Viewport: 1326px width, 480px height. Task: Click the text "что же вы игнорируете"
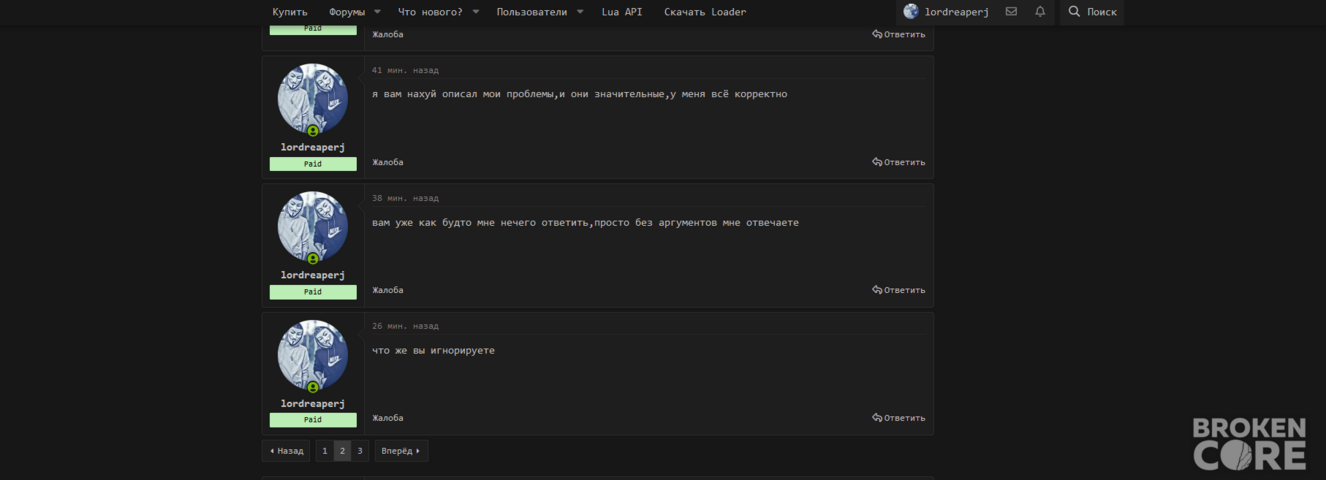(434, 351)
